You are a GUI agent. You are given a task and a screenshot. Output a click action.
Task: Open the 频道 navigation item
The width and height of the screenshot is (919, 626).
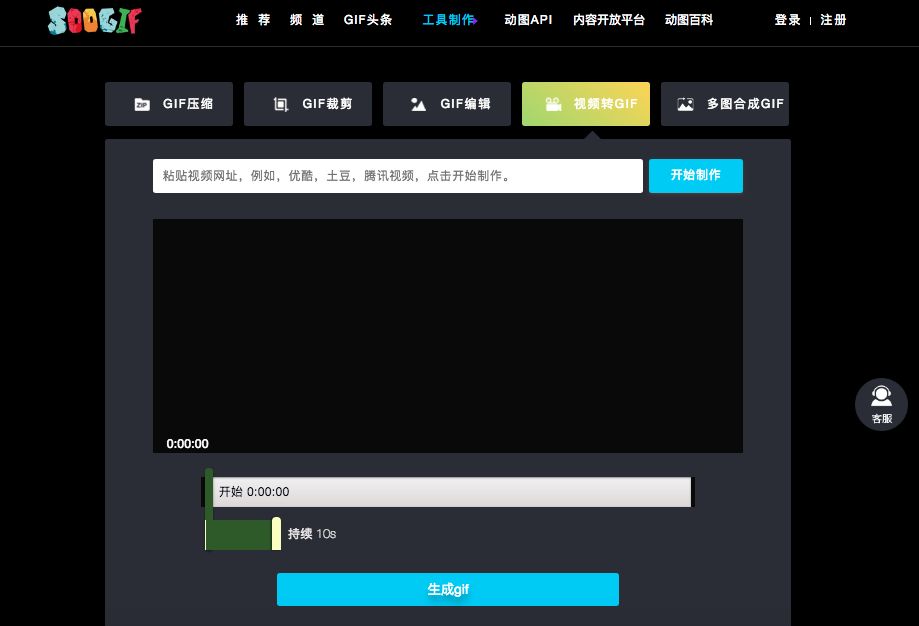click(x=307, y=19)
